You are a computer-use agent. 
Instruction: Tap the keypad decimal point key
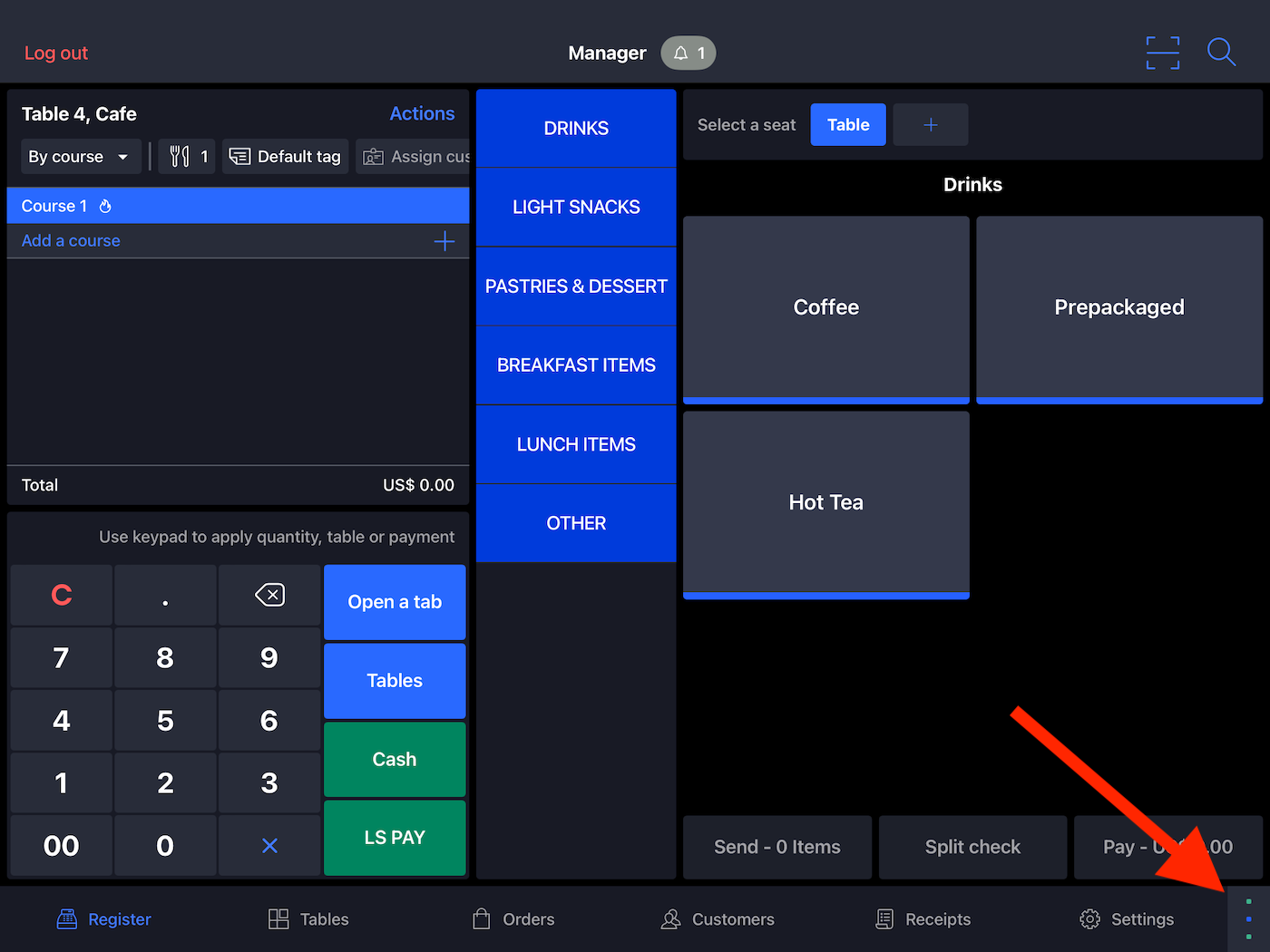point(165,595)
